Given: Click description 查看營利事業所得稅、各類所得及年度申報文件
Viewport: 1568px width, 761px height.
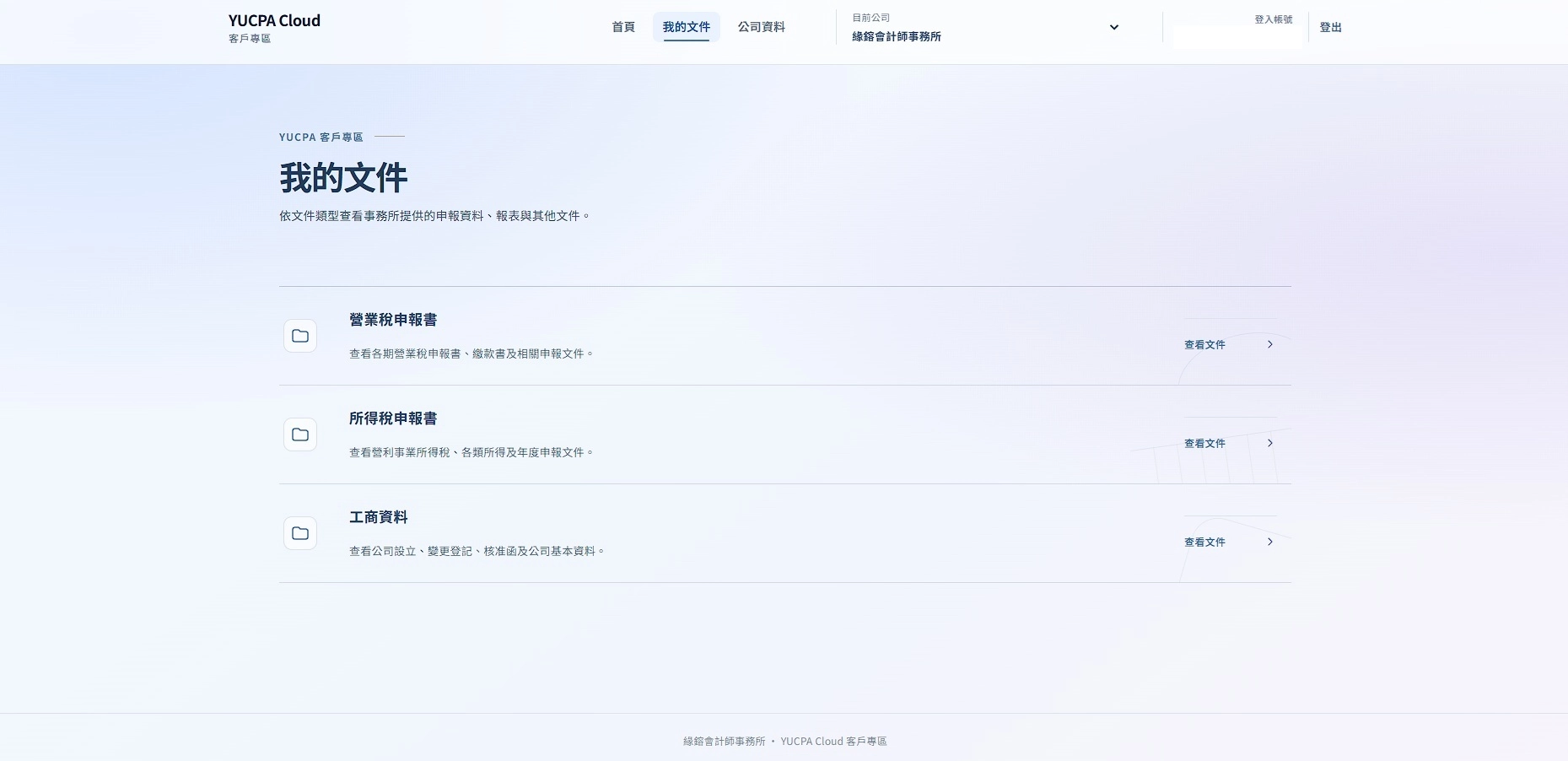Looking at the screenshot, I should click(x=471, y=452).
